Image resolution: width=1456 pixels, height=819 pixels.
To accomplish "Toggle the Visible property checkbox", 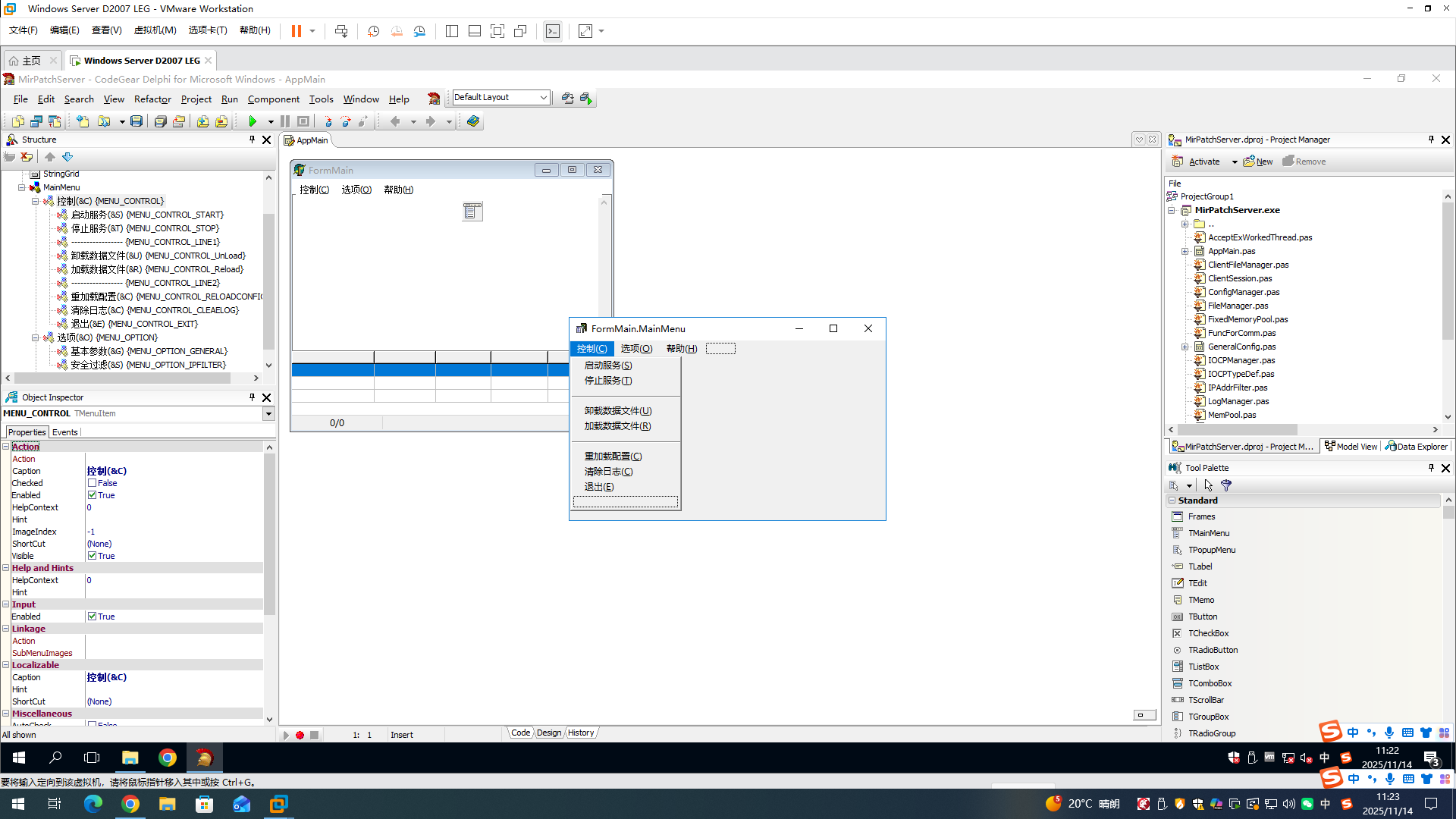I will 92,556.
